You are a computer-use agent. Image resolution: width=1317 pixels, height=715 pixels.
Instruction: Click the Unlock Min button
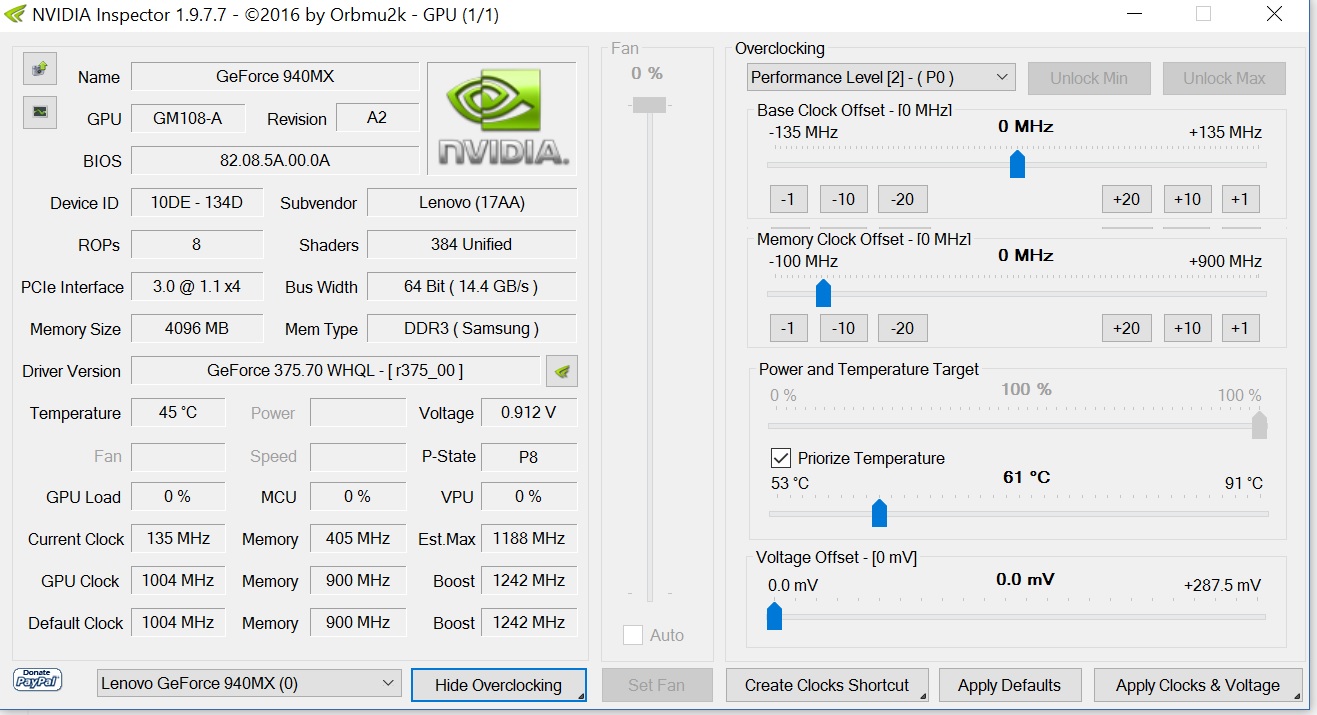pos(1088,78)
